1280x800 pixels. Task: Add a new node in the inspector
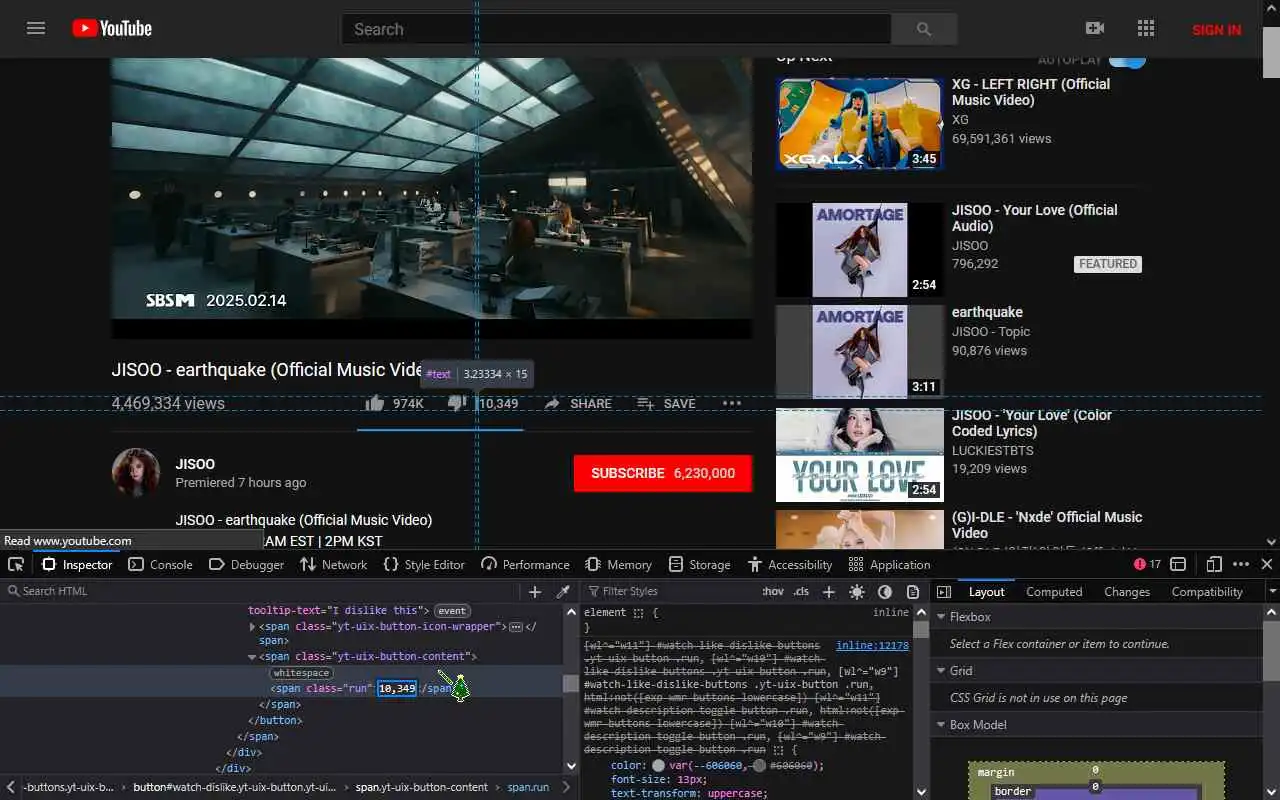[x=535, y=592]
